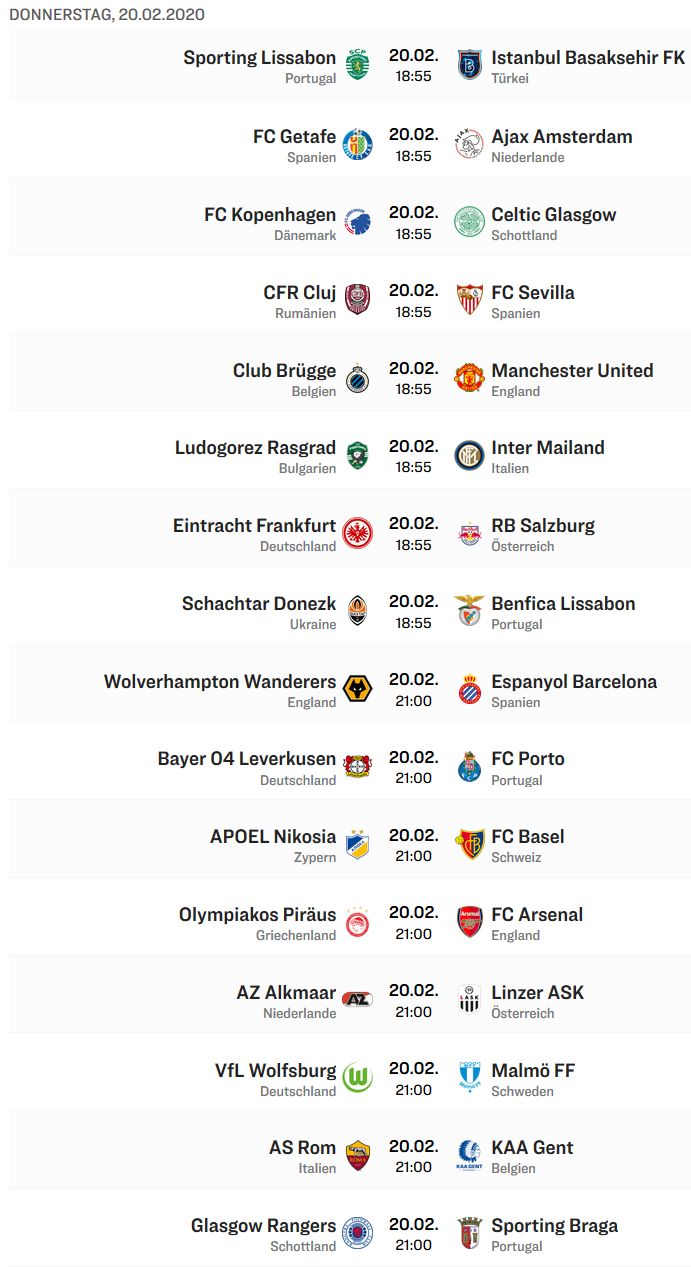Click the Ajax Amsterdam club logo
Screen dimensions: 691x1267
tap(469, 144)
